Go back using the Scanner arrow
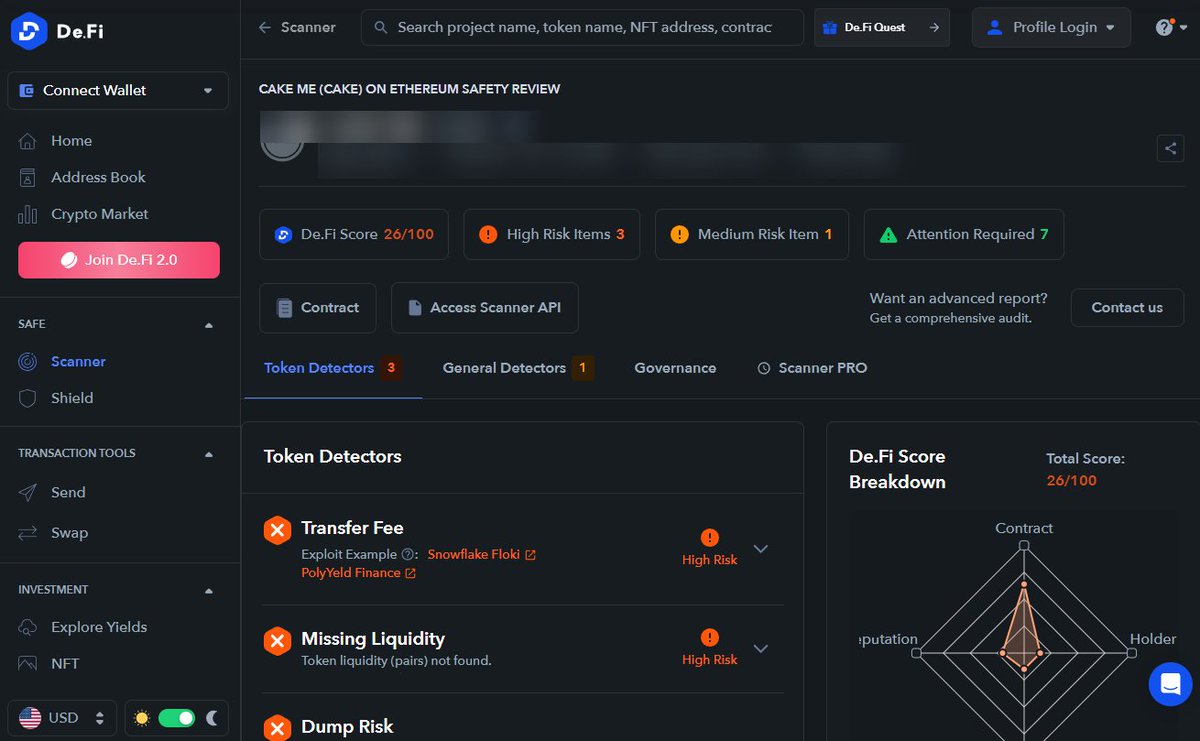Screen dimensions: 1200x741 (x=265, y=28)
